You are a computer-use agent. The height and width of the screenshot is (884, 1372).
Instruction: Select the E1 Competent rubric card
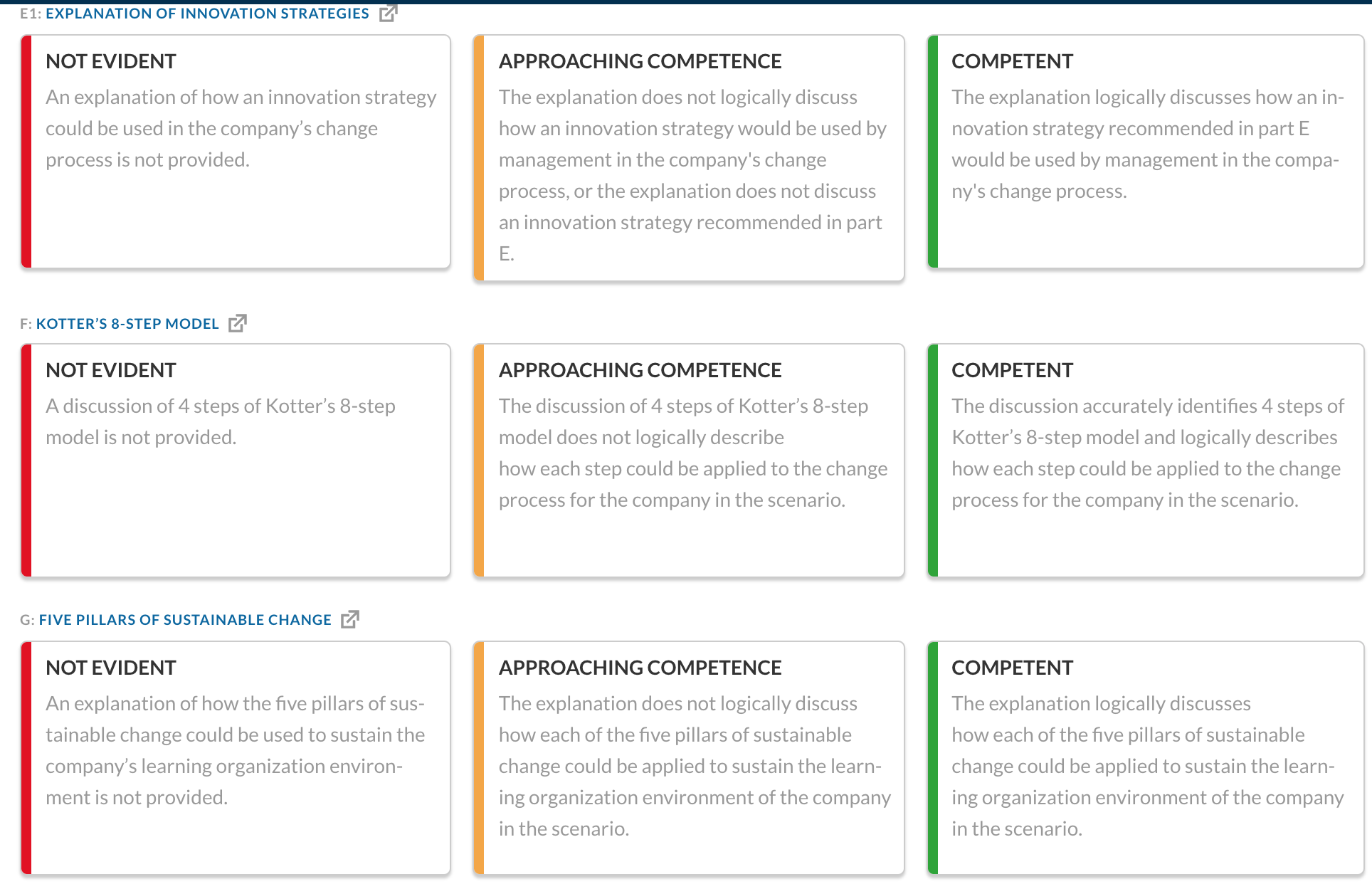[x=1146, y=152]
